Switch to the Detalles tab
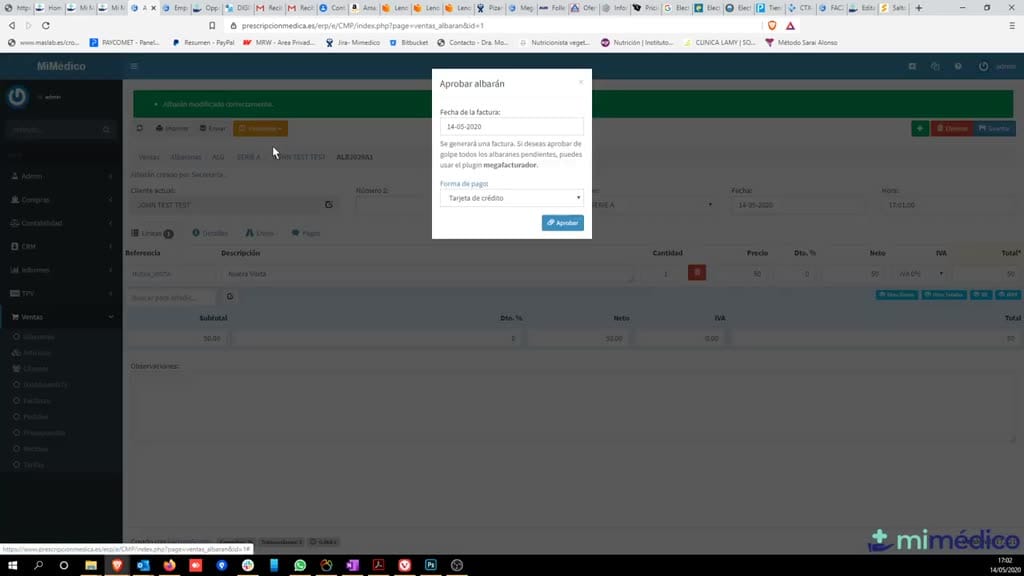 [x=210, y=233]
